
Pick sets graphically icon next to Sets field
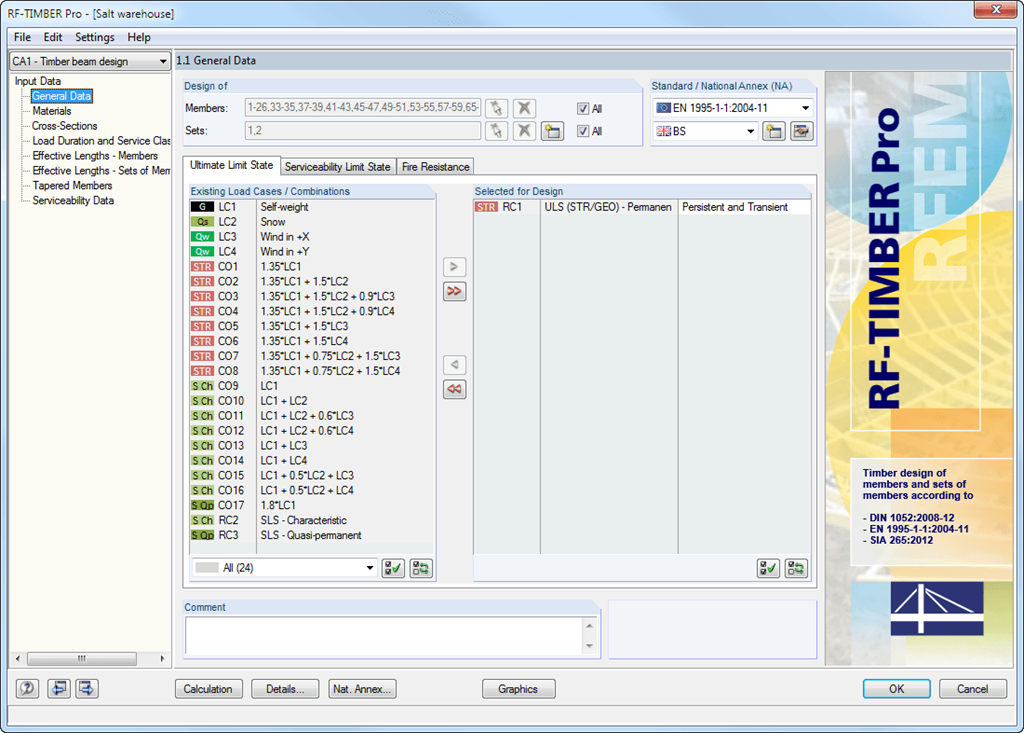(496, 131)
